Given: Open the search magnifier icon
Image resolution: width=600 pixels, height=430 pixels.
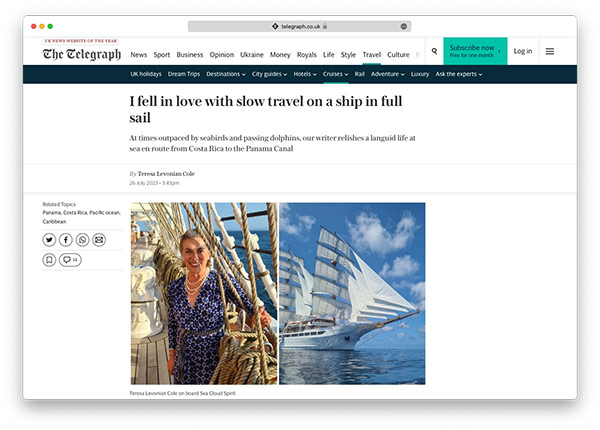Looking at the screenshot, I should (434, 51).
